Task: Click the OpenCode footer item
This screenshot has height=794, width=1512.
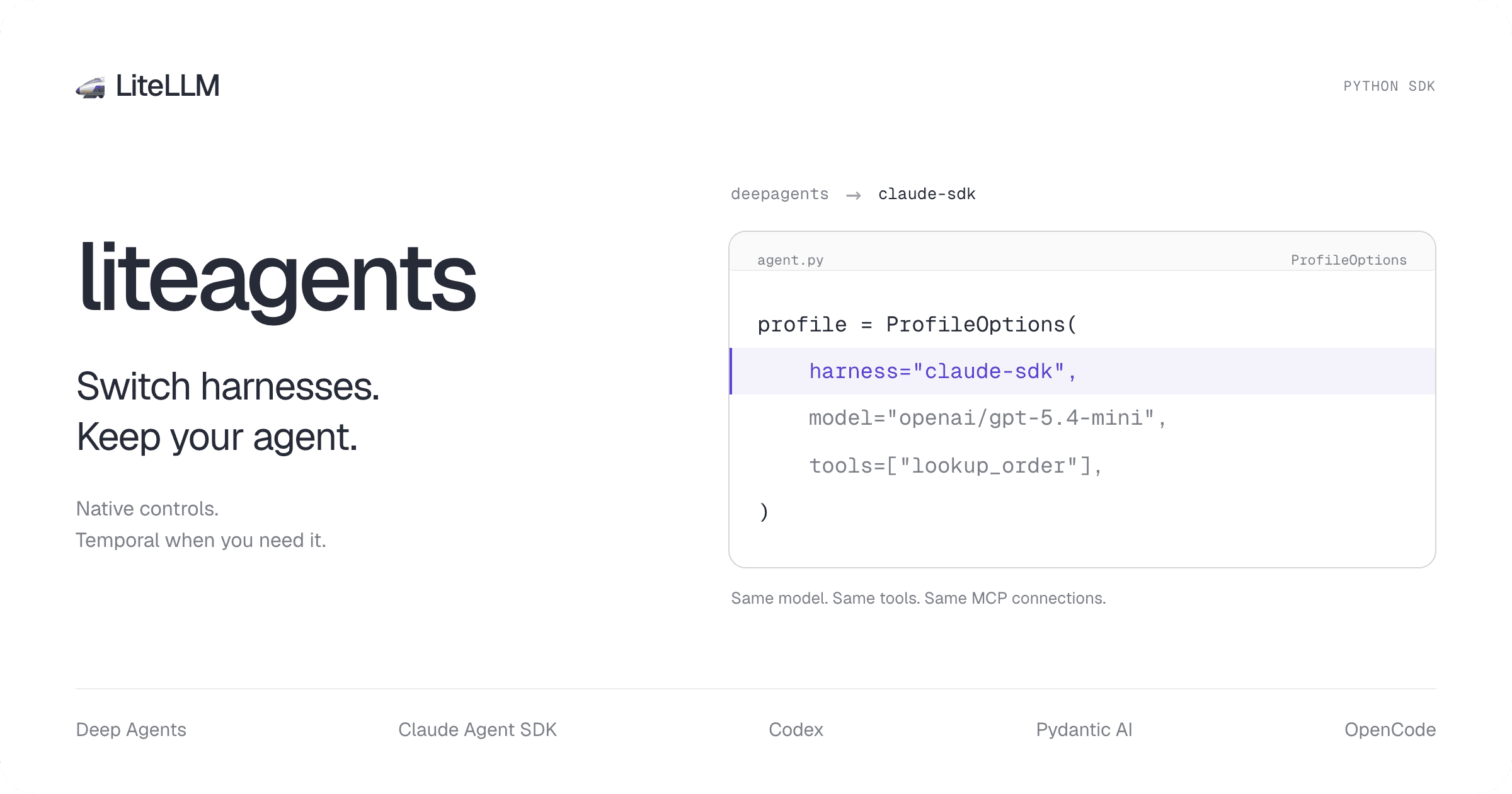Action: (1390, 730)
